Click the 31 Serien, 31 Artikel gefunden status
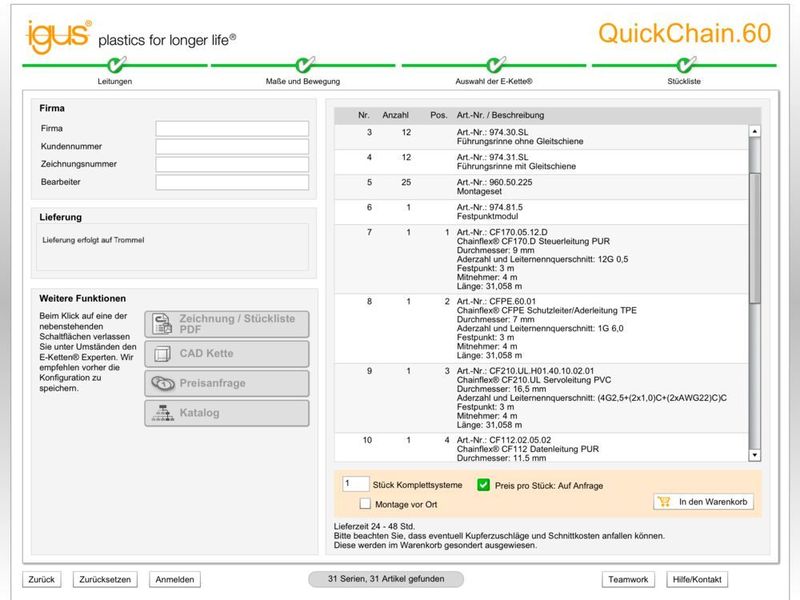 point(386,579)
